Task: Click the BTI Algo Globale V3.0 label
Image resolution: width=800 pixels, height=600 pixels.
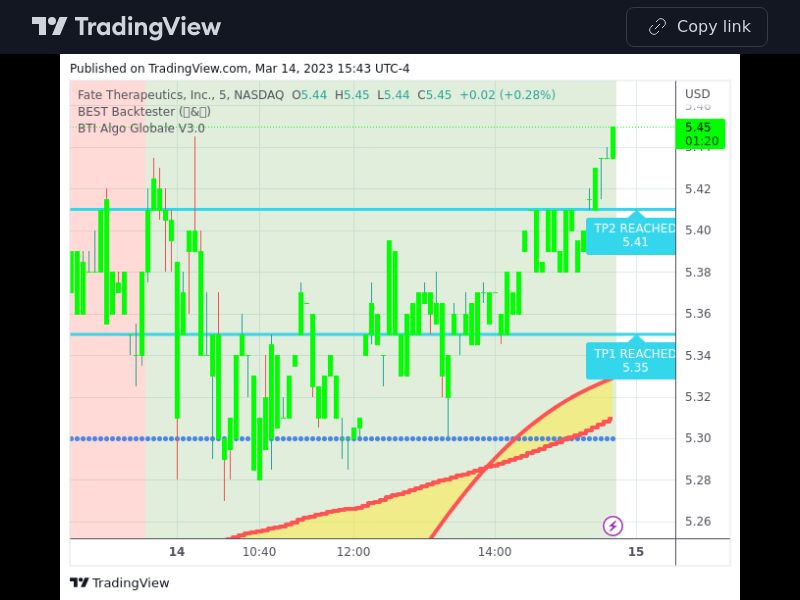Action: coord(141,128)
